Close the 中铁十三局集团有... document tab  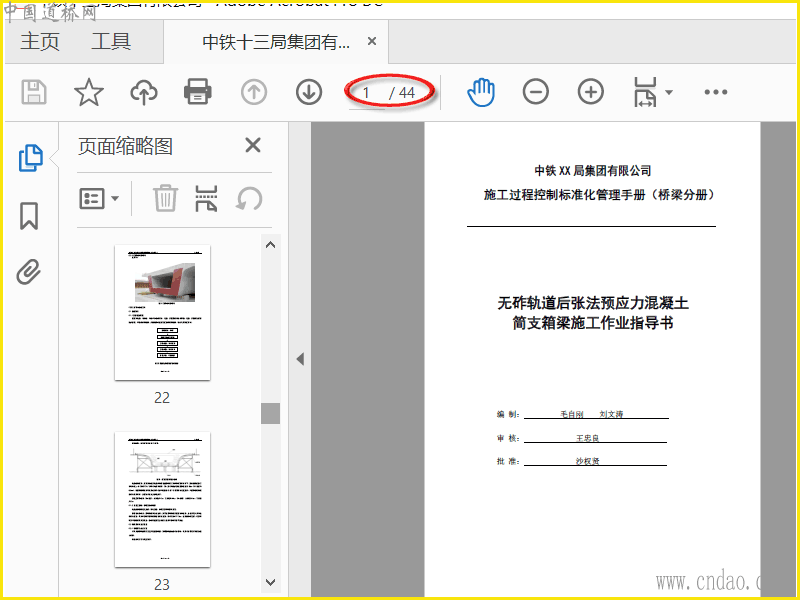click(372, 41)
